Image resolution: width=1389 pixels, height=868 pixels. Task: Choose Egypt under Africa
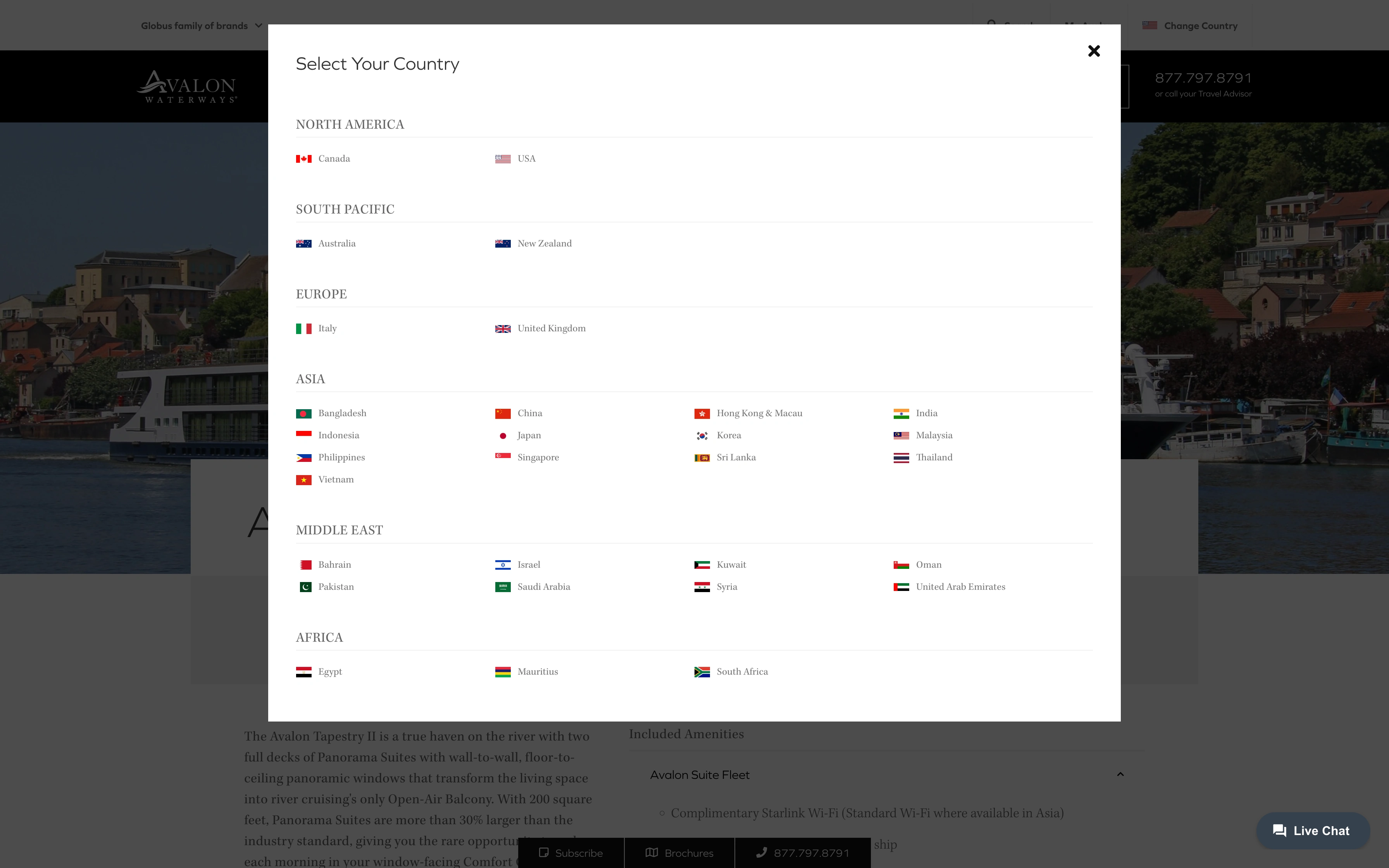tap(319, 672)
